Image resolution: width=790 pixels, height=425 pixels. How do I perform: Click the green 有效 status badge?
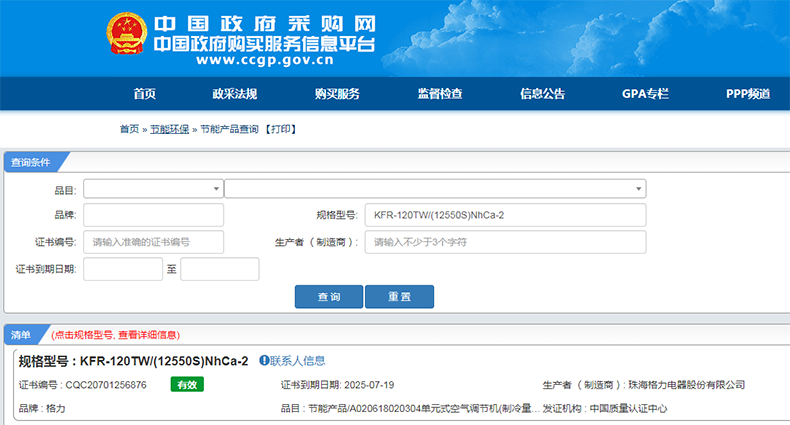[x=186, y=385]
